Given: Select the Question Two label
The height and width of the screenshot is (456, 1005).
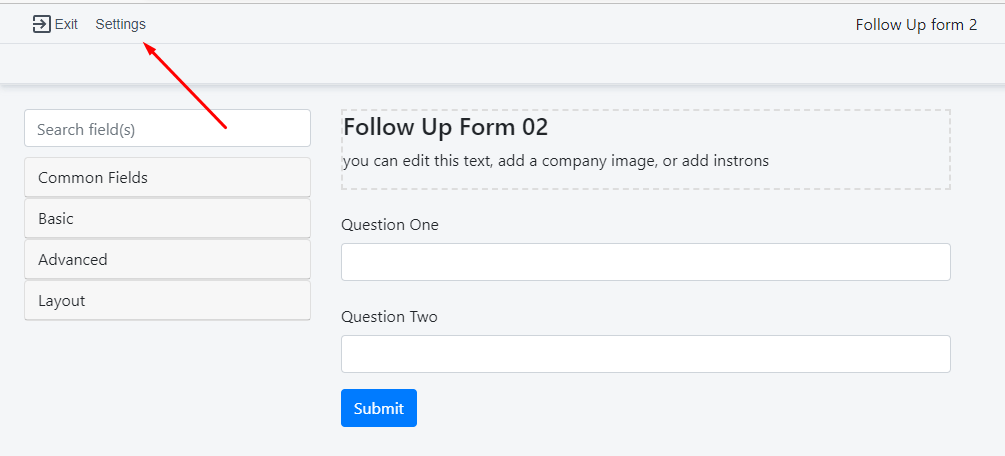Looking at the screenshot, I should (x=390, y=317).
